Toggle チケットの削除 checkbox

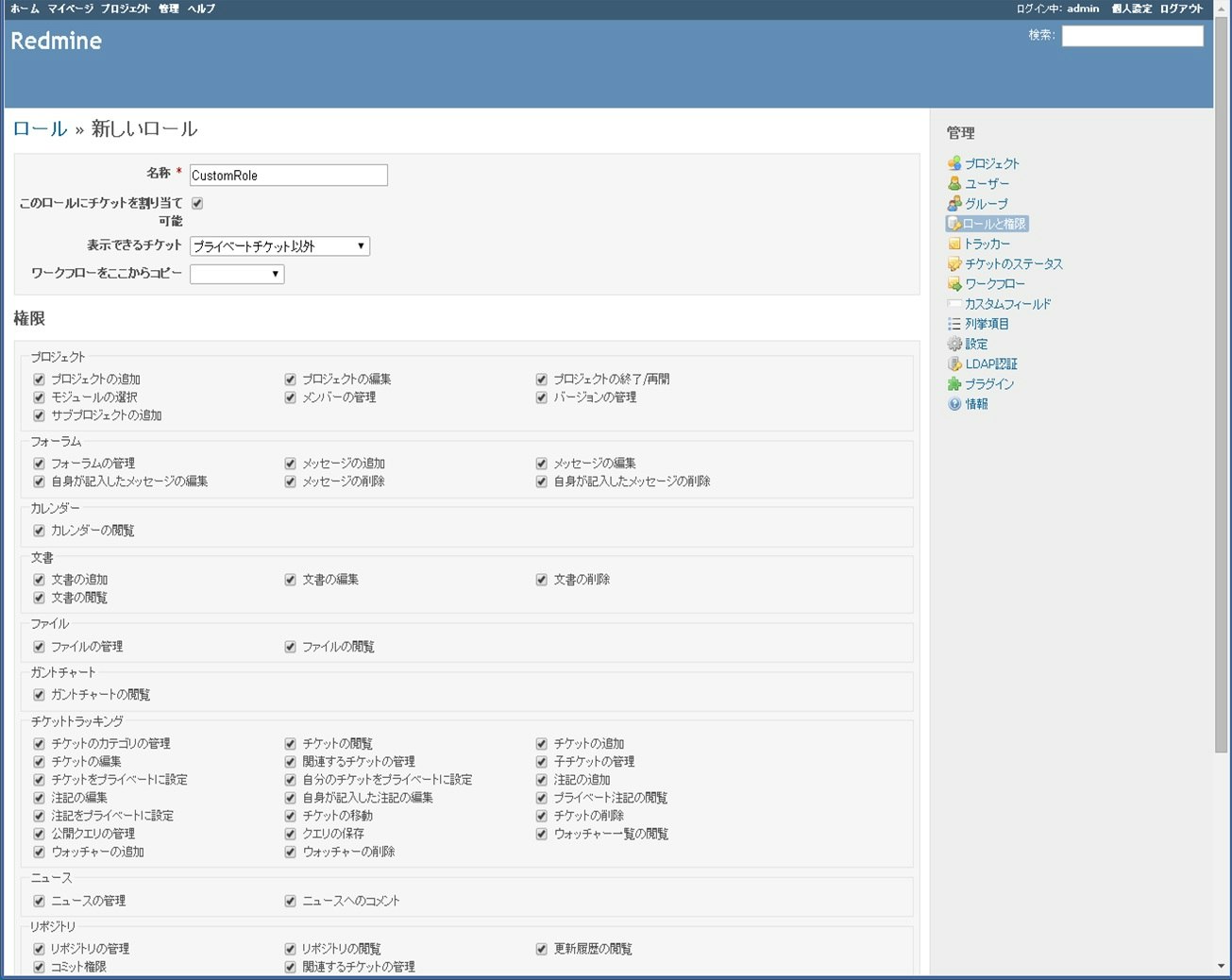(541, 816)
